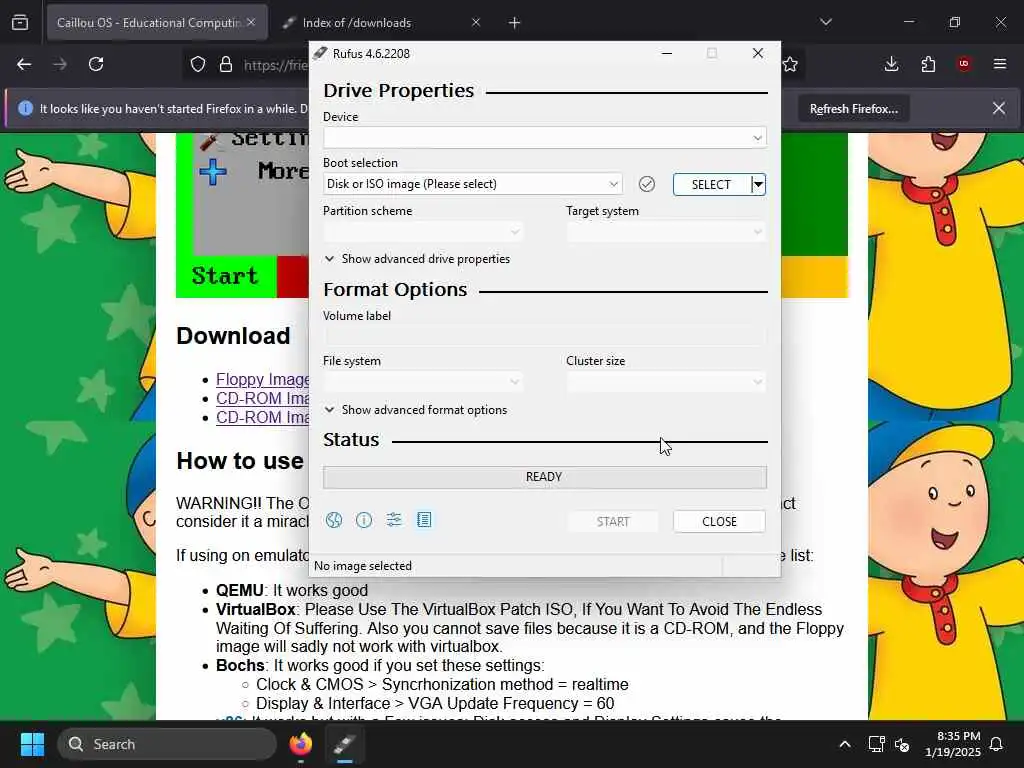Viewport: 1024px width, 768px height.
Task: Open the SELECT button's split arrow menu
Action: pos(758,184)
